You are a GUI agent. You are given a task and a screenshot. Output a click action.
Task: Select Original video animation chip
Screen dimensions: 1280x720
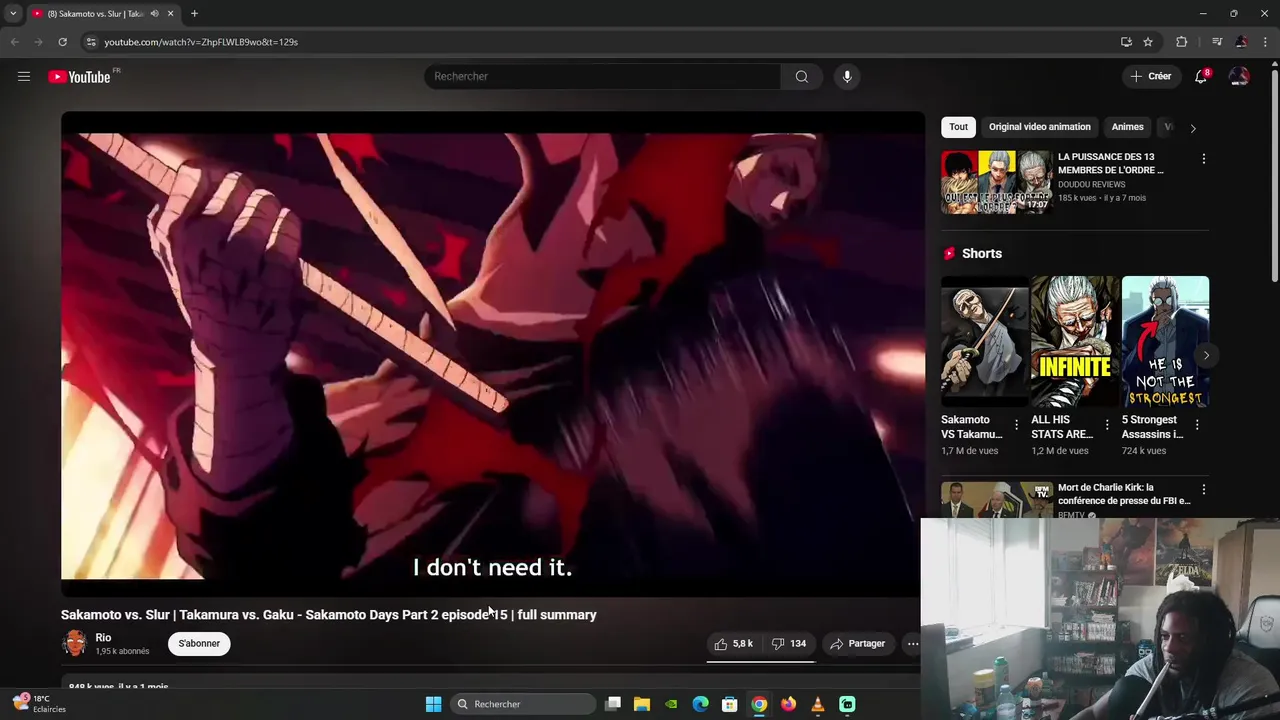tap(1039, 127)
